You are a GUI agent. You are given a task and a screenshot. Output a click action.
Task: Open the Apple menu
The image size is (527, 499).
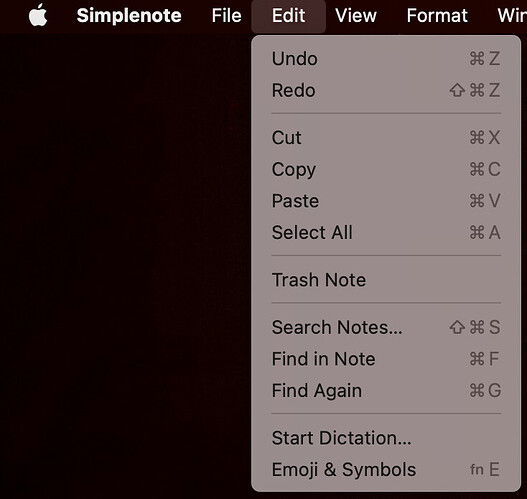(38, 15)
